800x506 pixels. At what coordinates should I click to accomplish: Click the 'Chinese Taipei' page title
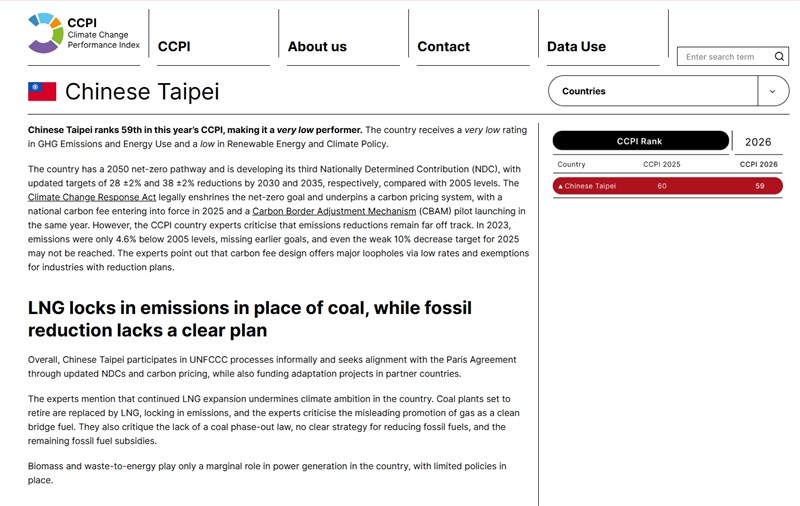click(142, 92)
